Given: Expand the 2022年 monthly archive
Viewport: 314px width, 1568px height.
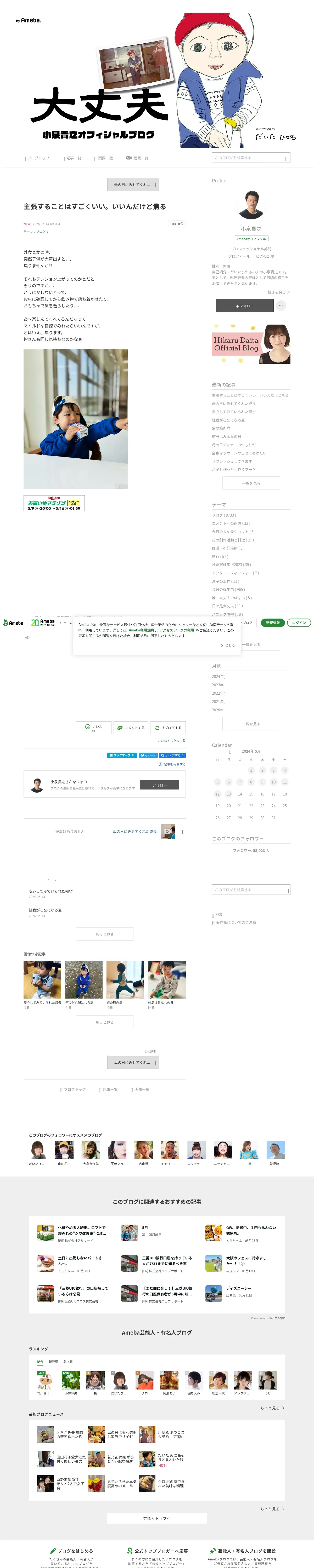Looking at the screenshot, I should [218, 693].
